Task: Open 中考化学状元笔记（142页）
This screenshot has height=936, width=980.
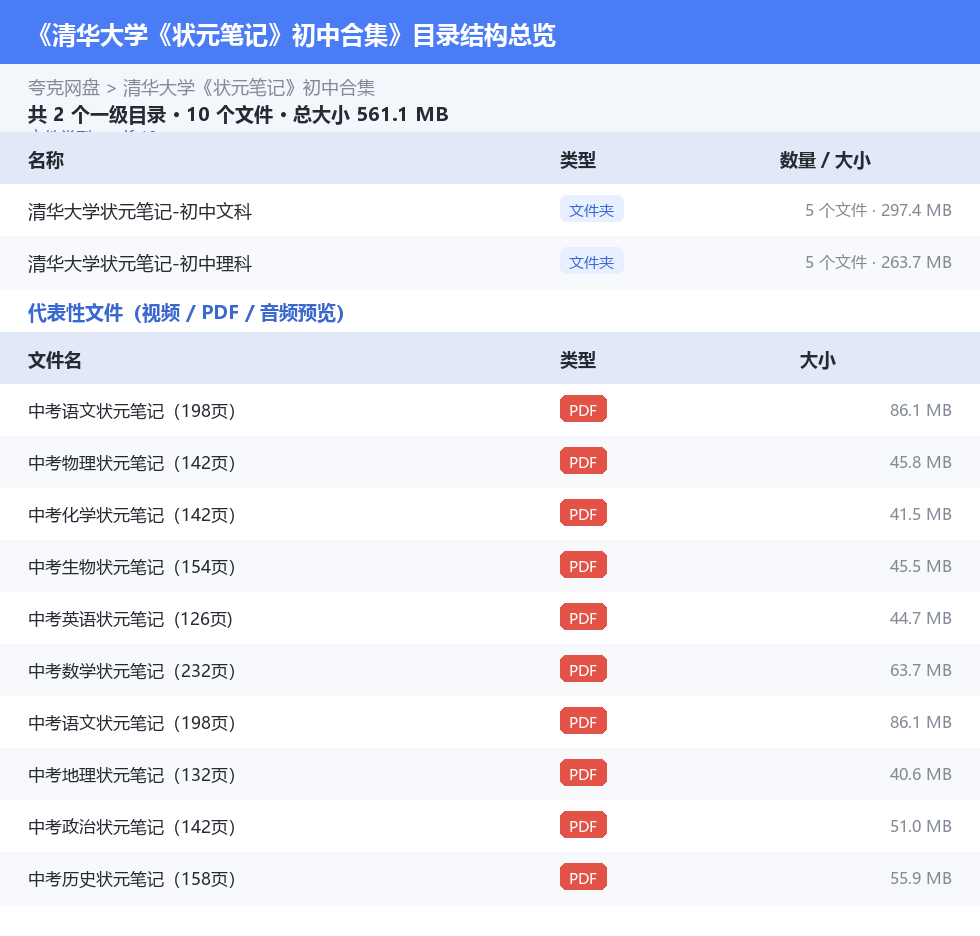Action: coord(132,515)
